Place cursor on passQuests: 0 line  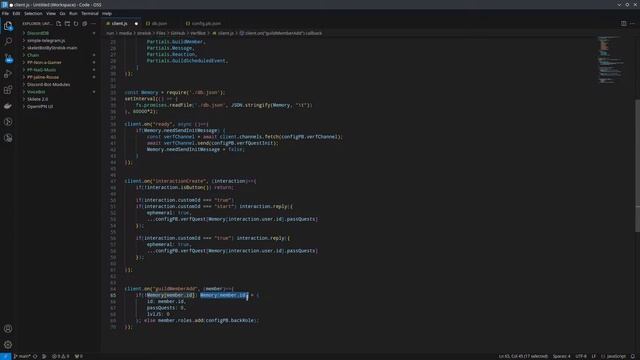click(166, 308)
